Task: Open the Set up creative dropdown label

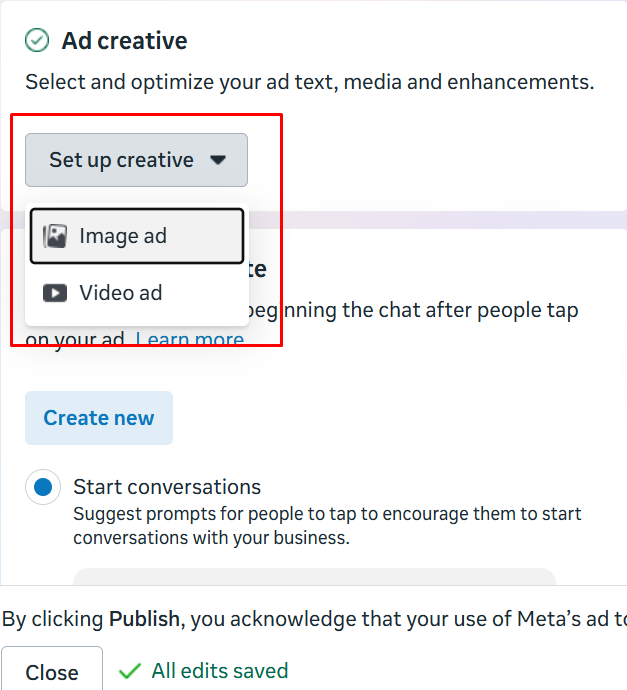Action: (x=121, y=160)
